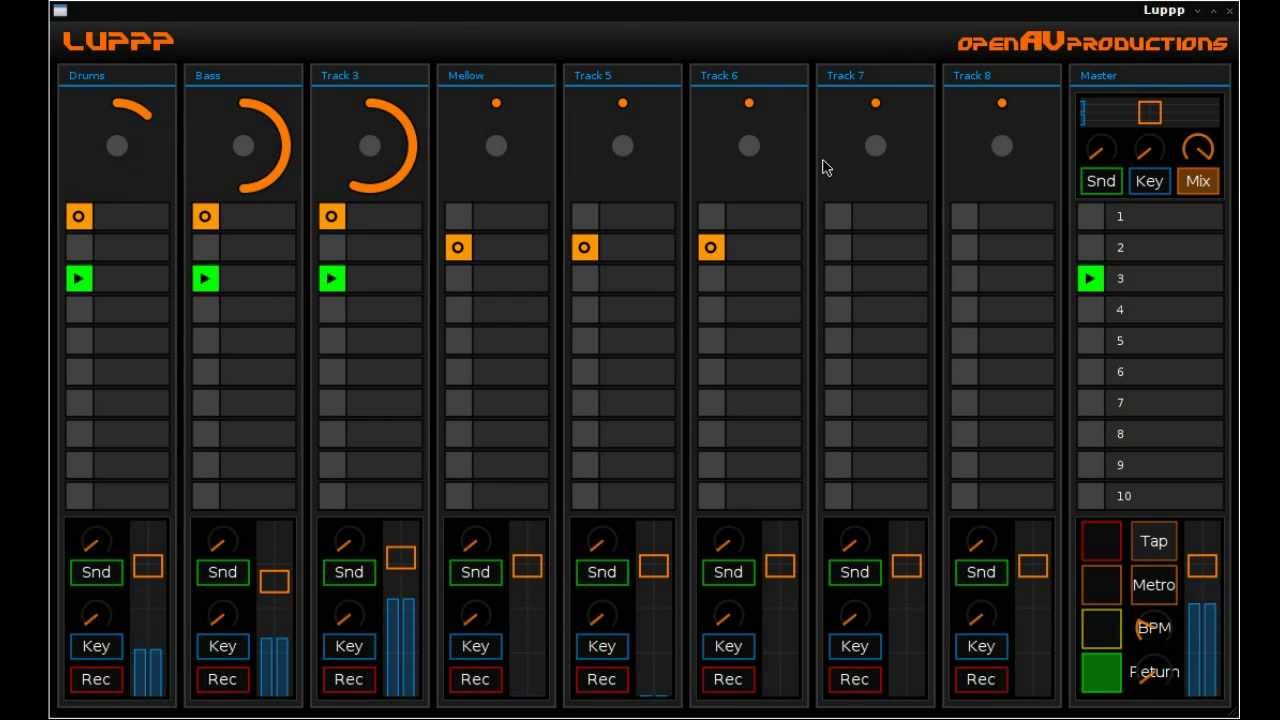1280x720 pixels.
Task: Click the Track 3 loop progress dial
Action: (x=370, y=146)
